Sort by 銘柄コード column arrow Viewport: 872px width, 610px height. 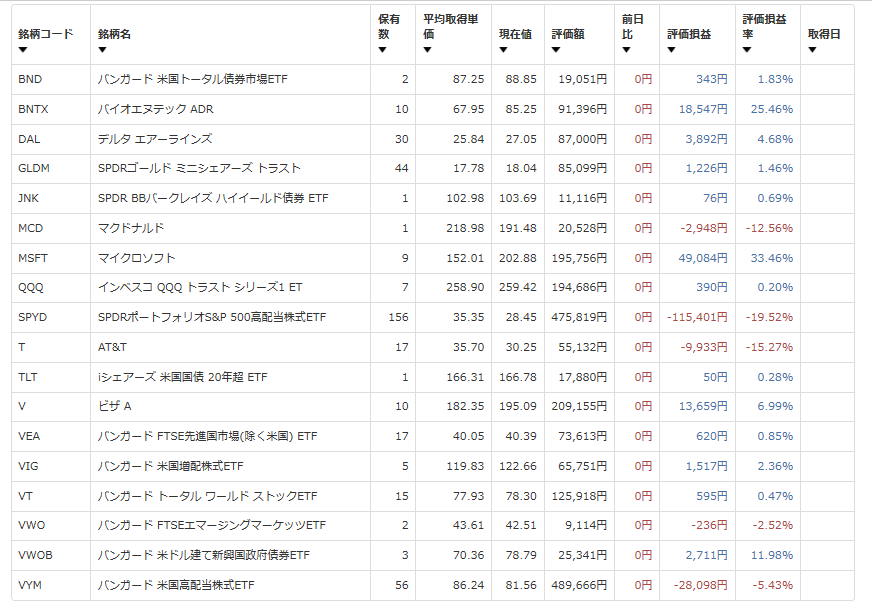tap(22, 50)
